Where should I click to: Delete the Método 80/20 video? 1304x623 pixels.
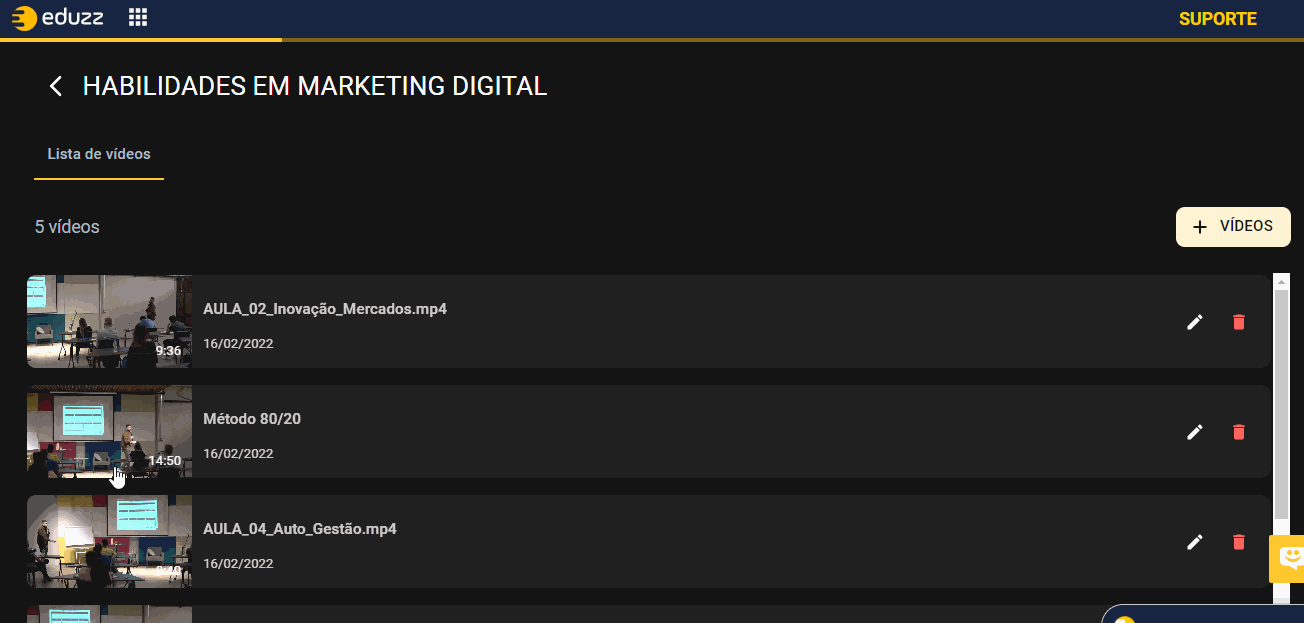pyautogui.click(x=1239, y=432)
